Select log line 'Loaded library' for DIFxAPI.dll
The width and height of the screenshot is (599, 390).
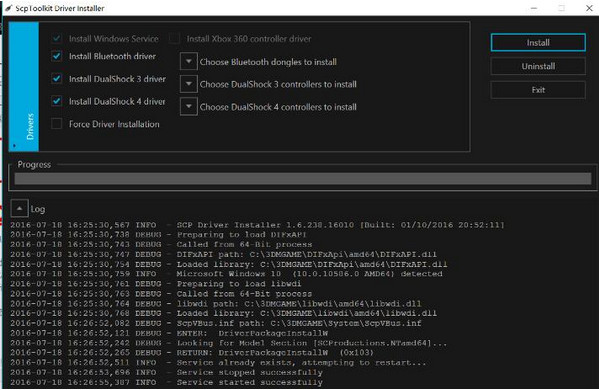[x=228, y=264]
